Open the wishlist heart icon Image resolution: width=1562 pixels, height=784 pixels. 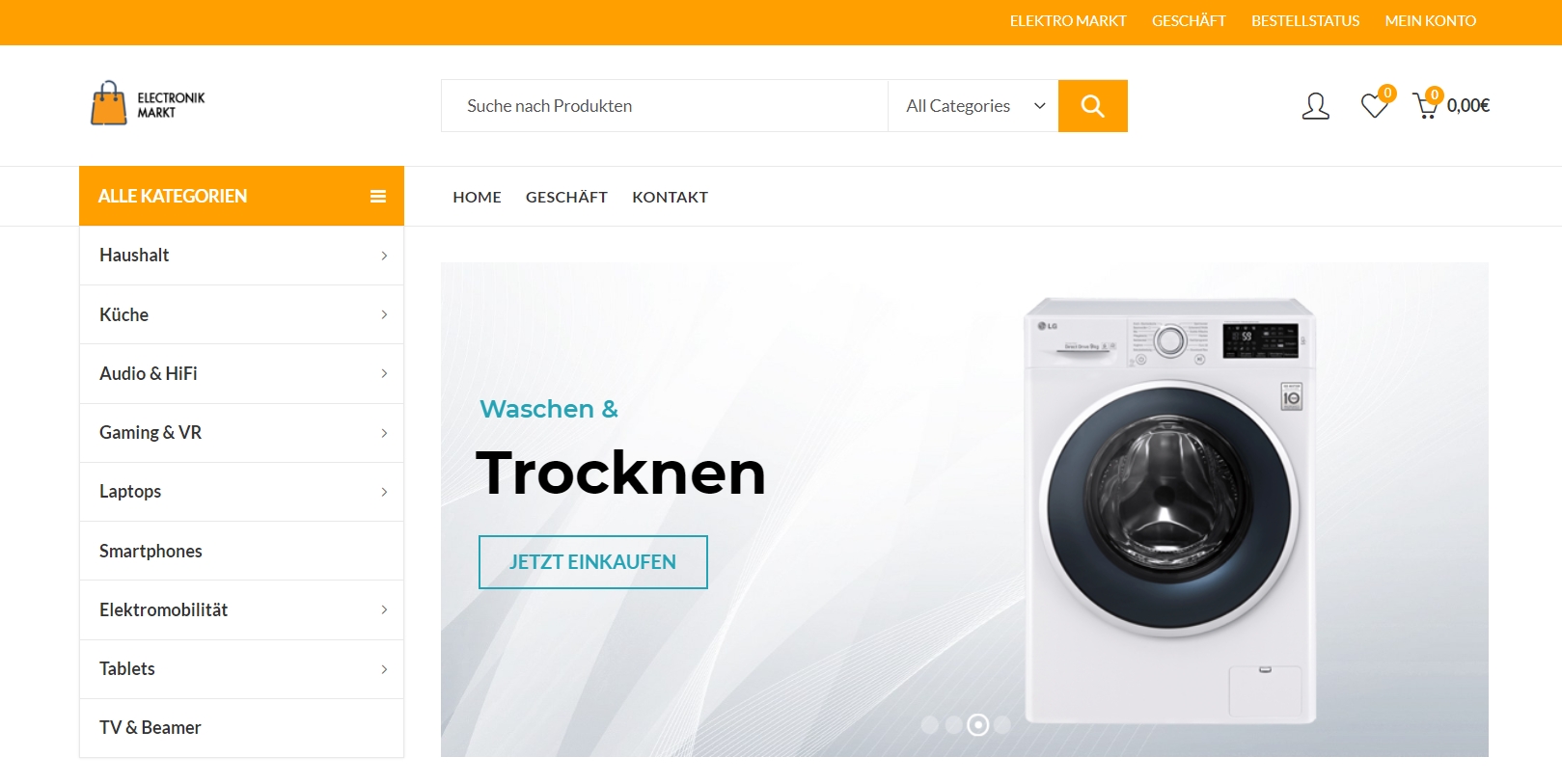[1375, 105]
